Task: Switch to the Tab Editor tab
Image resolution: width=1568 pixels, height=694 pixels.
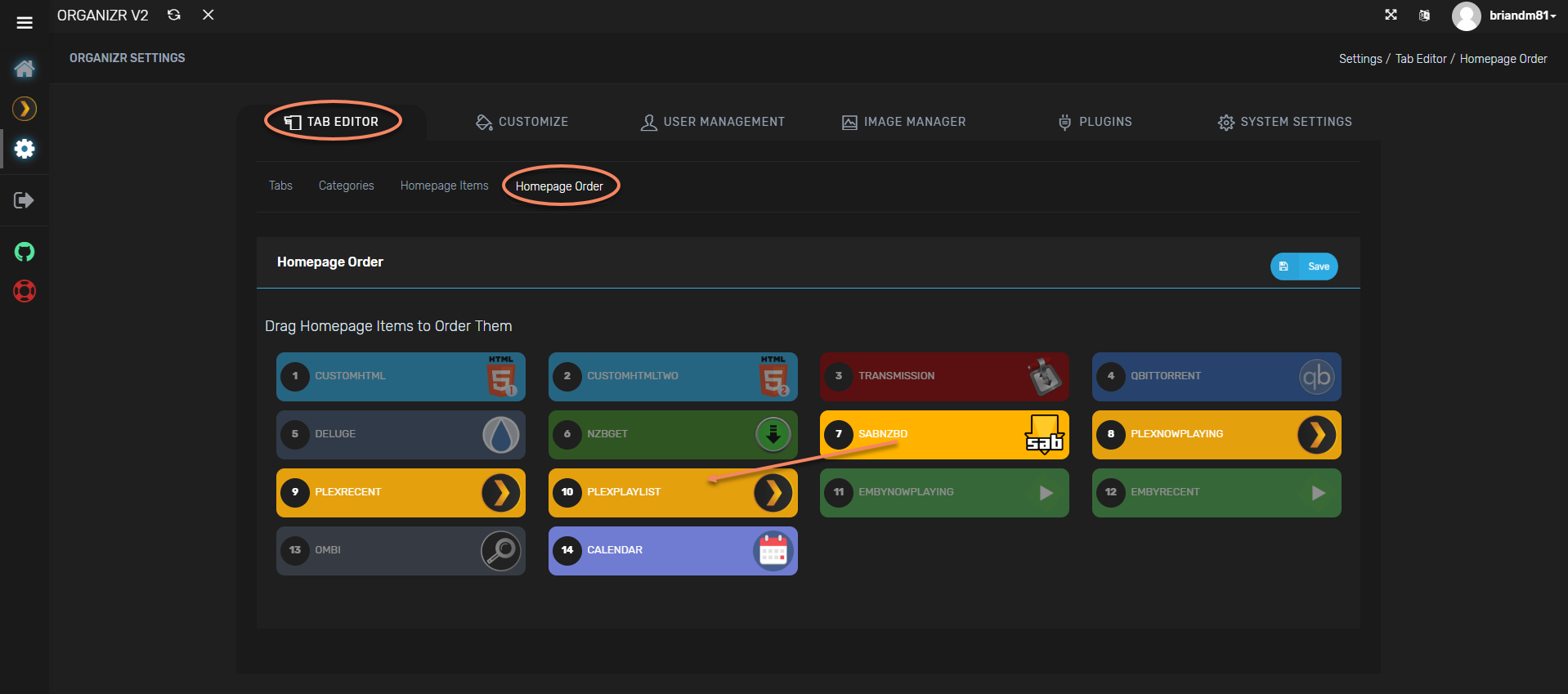Action: coord(332,122)
